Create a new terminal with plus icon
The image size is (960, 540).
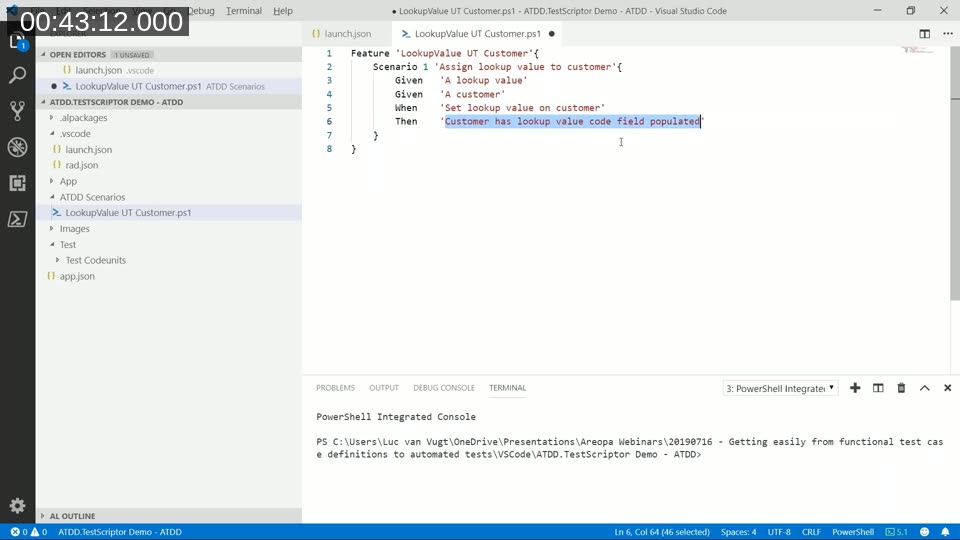click(855, 388)
